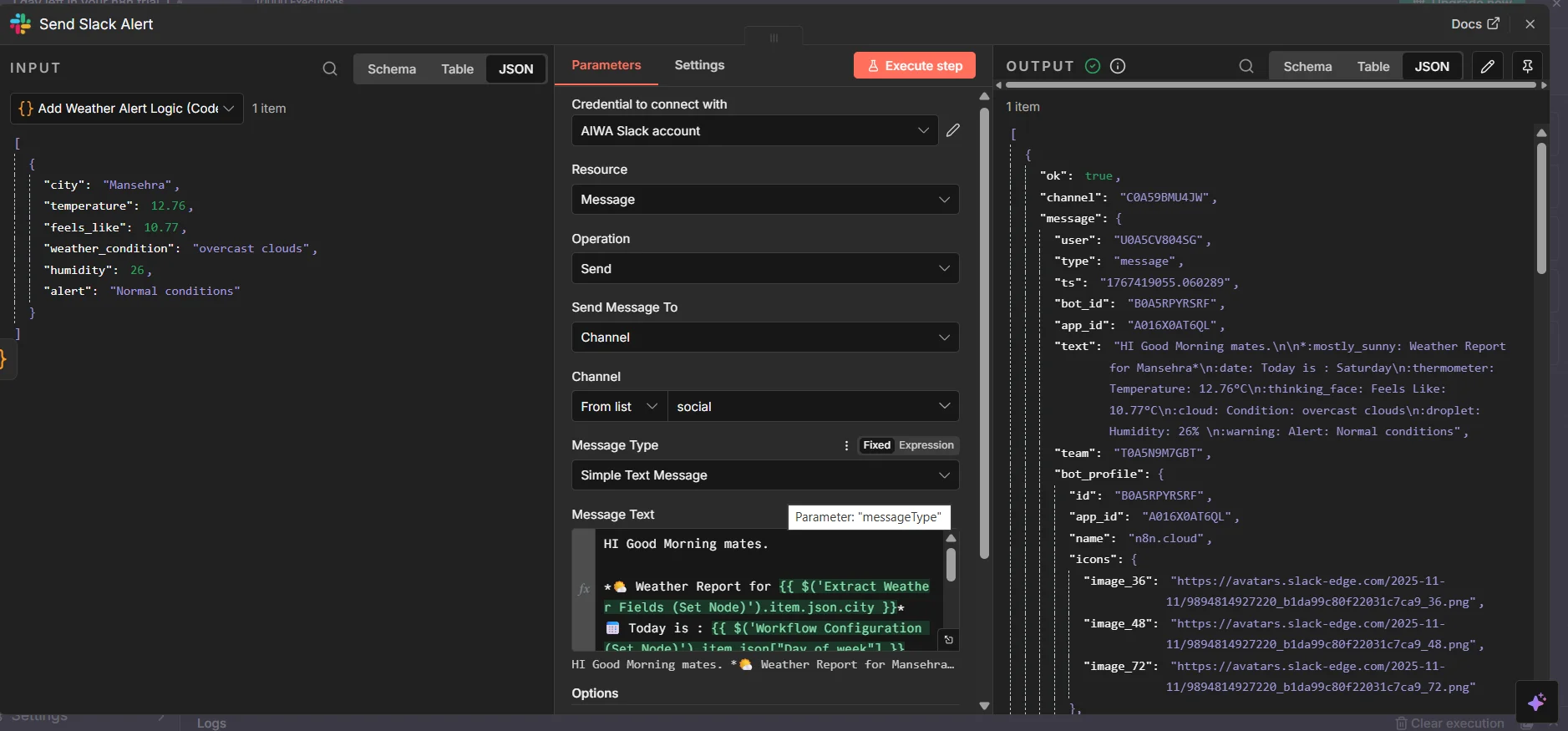Set Message Type to Expression mode
The image size is (1568, 731).
[x=926, y=445]
